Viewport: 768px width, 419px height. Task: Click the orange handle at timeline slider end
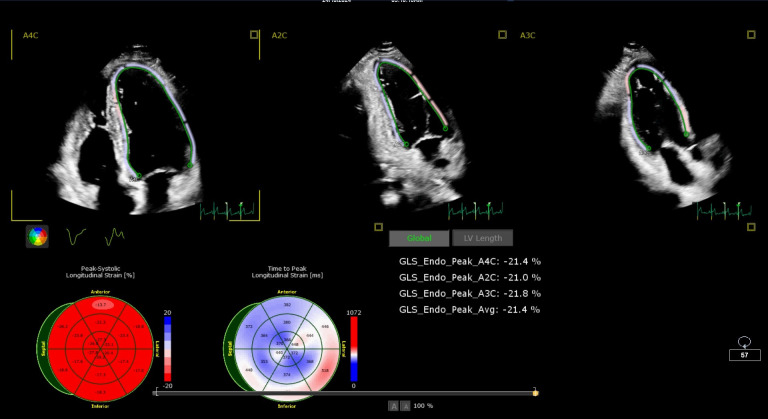tap(535, 392)
